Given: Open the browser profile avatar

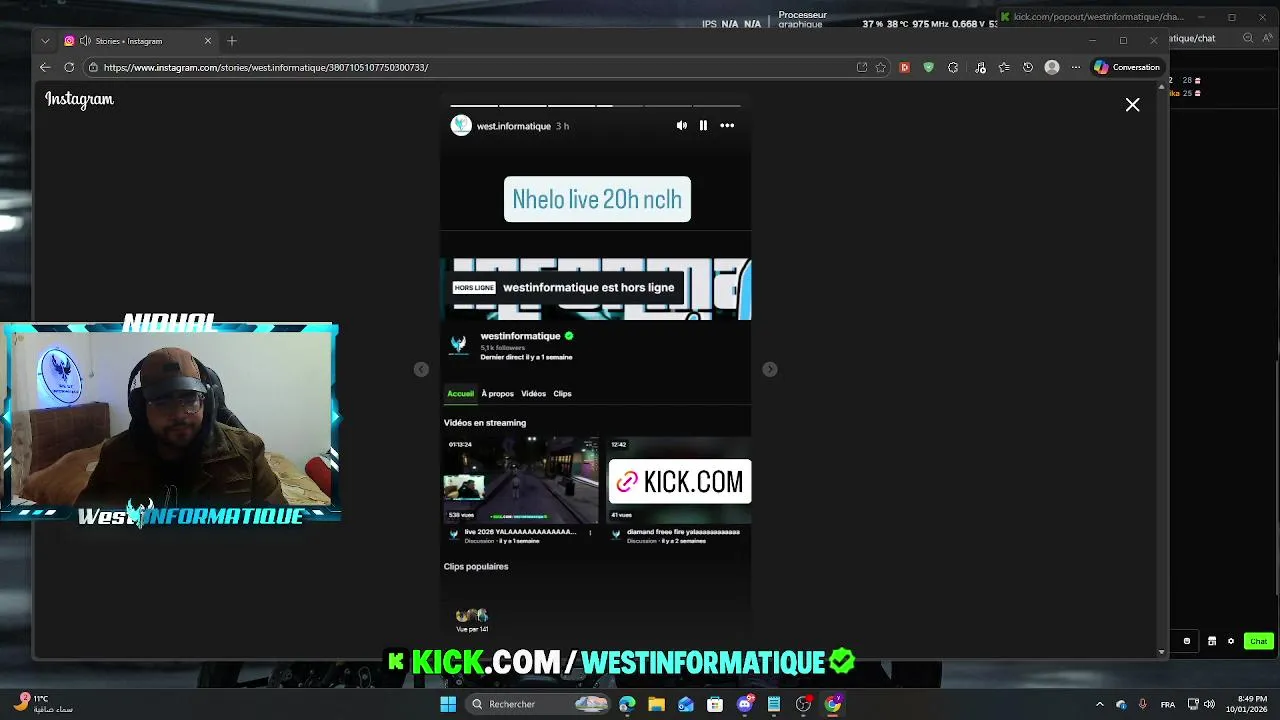Looking at the screenshot, I should [x=1052, y=67].
